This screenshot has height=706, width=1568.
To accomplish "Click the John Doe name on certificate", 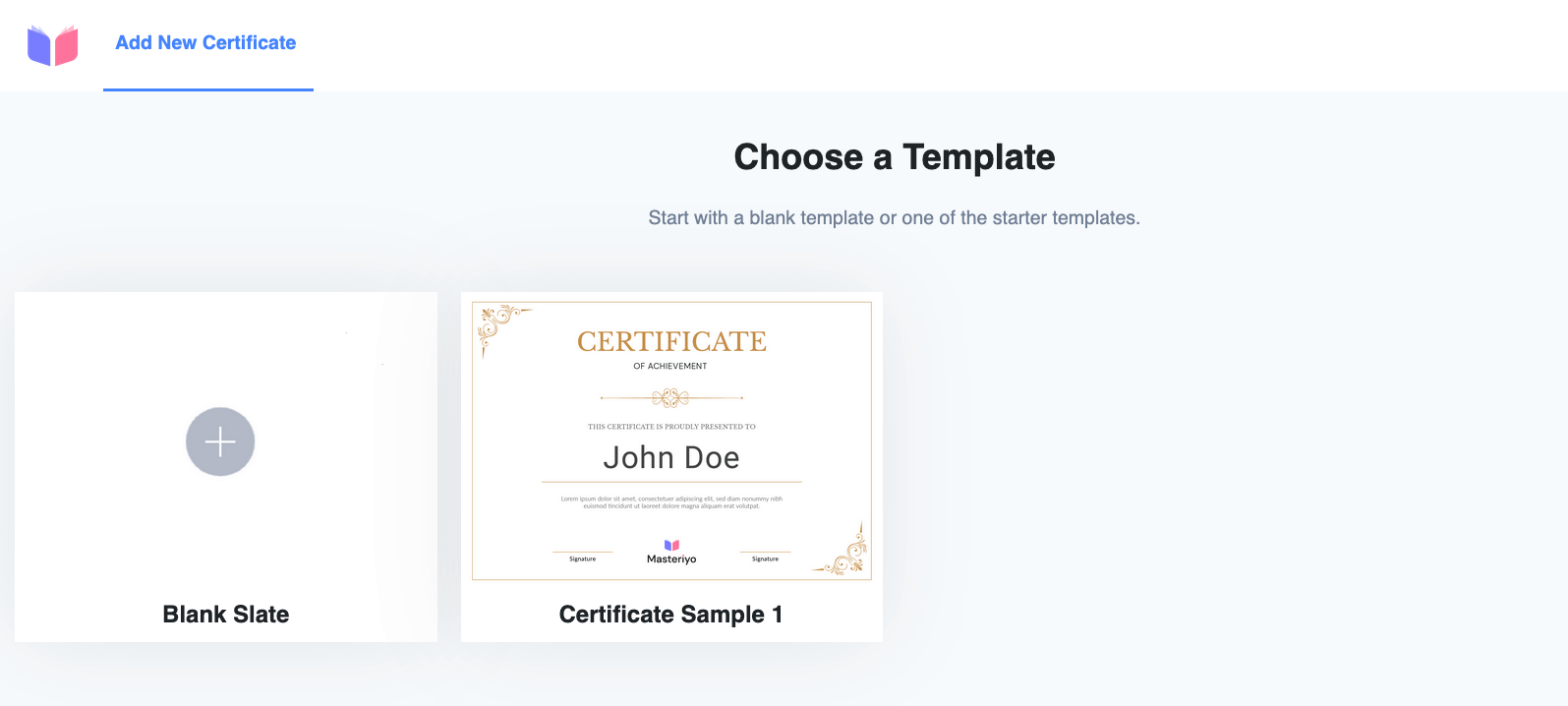I will click(670, 458).
